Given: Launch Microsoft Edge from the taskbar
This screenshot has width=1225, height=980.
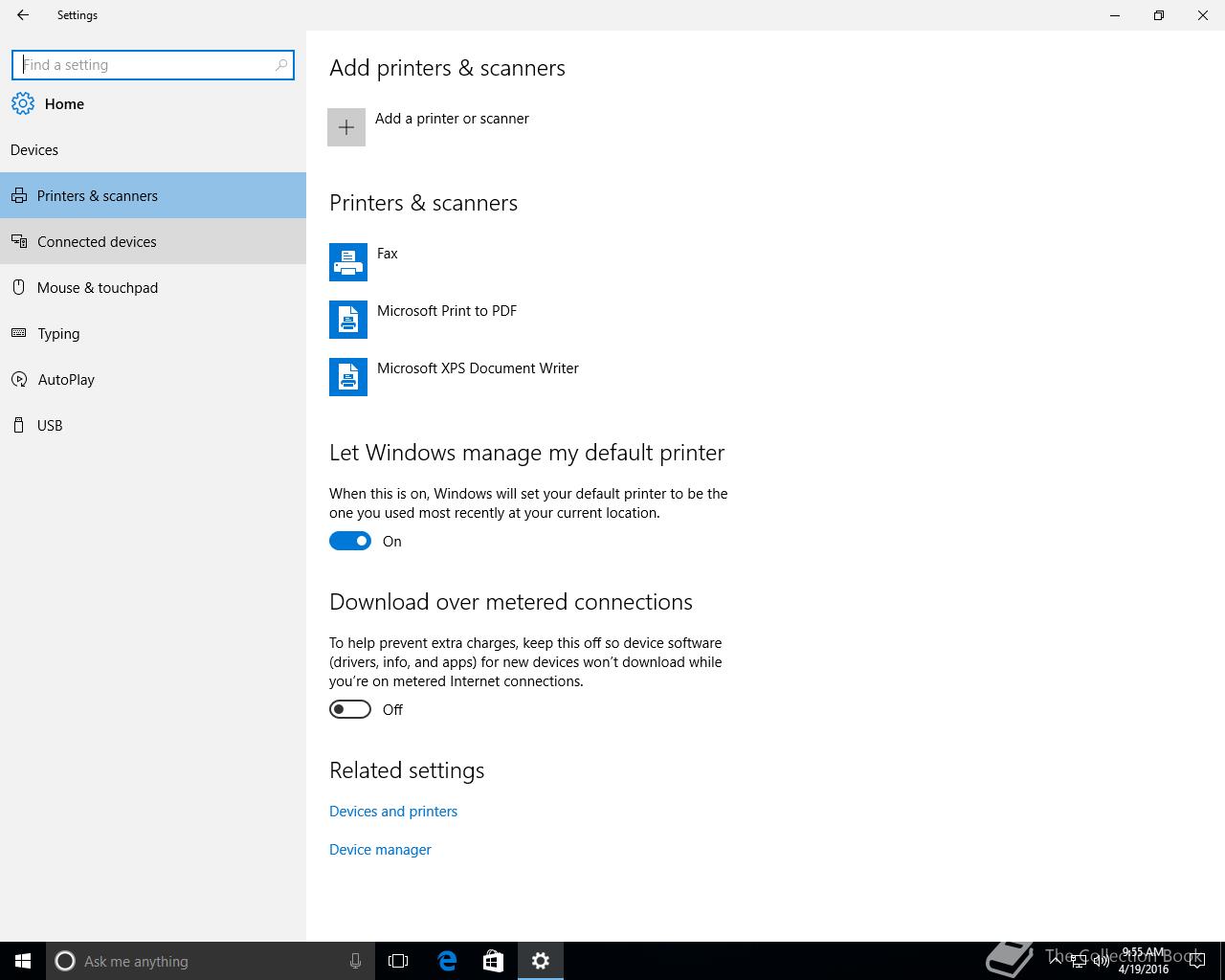Looking at the screenshot, I should [447, 961].
